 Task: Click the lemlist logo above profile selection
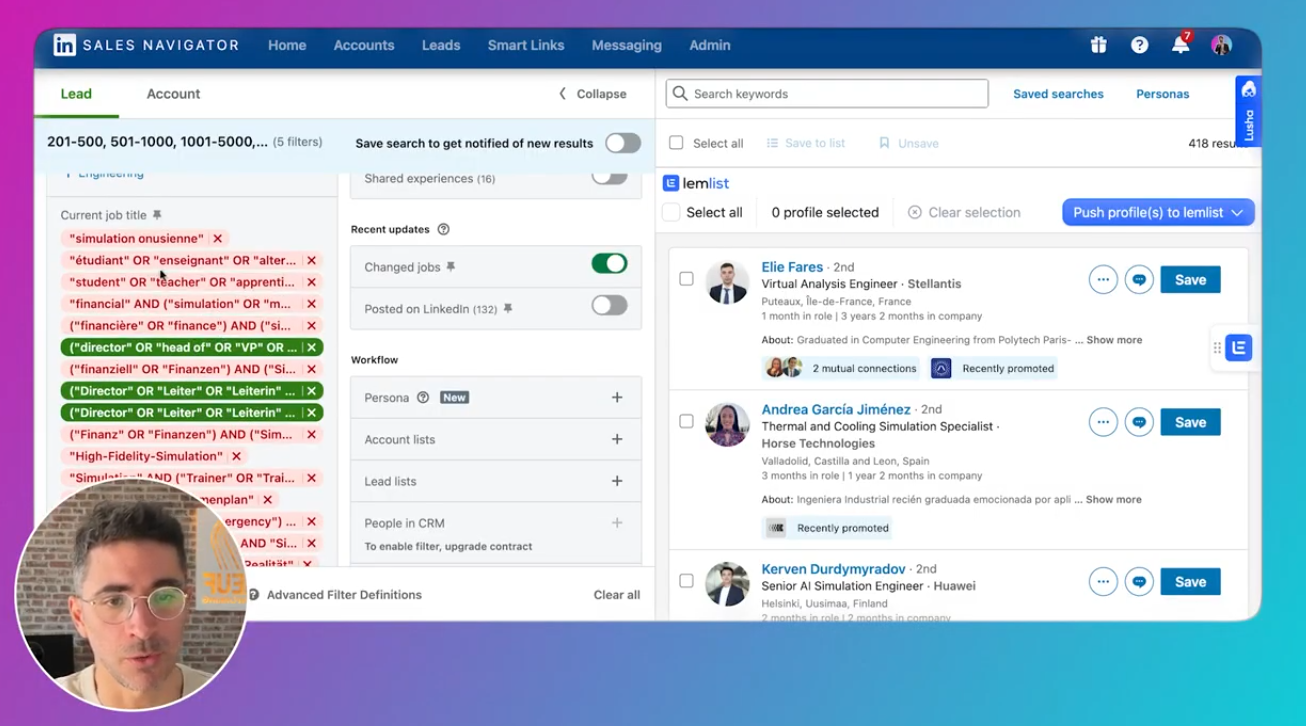(x=696, y=183)
